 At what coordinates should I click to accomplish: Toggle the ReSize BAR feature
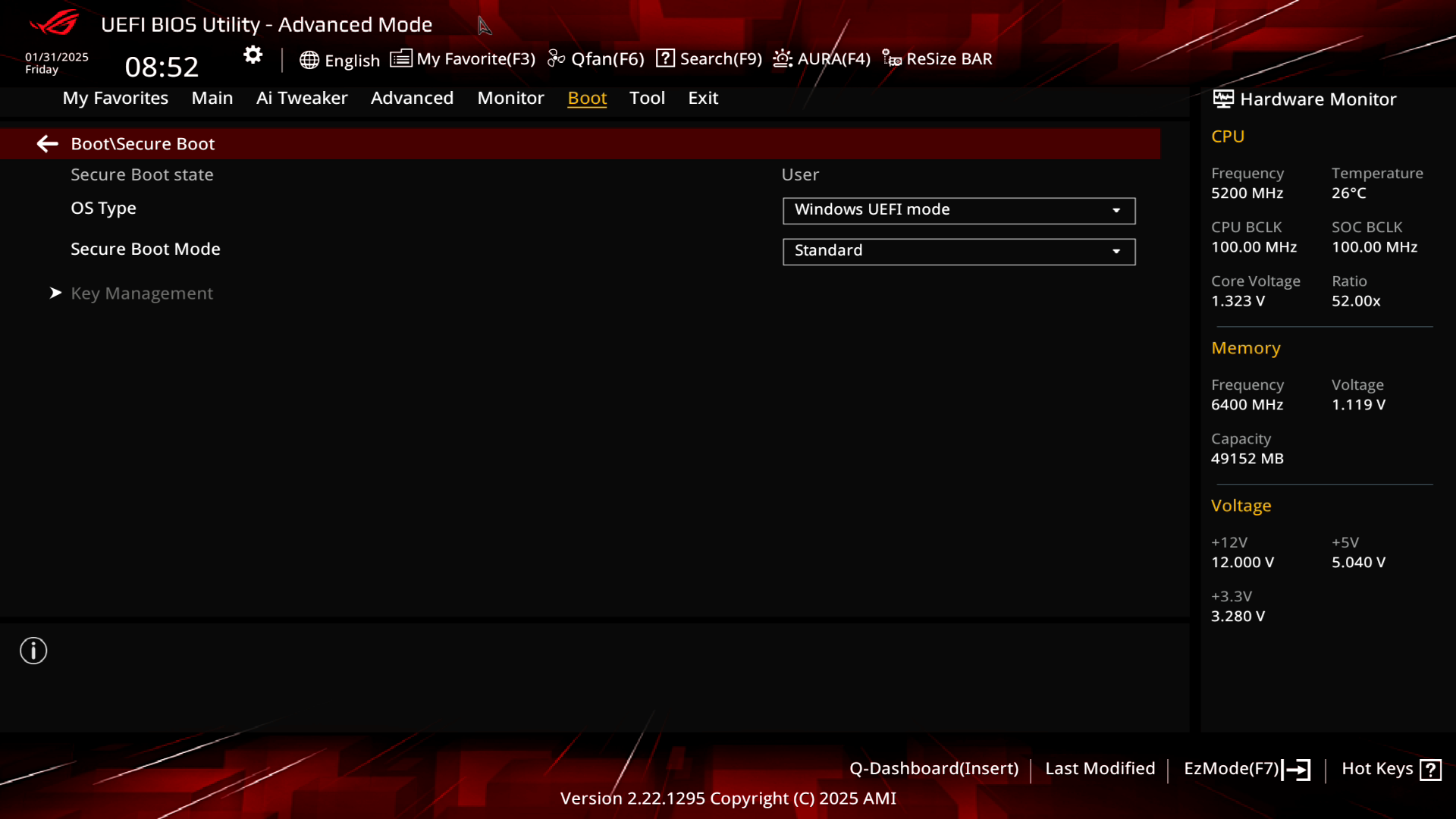coord(937,58)
